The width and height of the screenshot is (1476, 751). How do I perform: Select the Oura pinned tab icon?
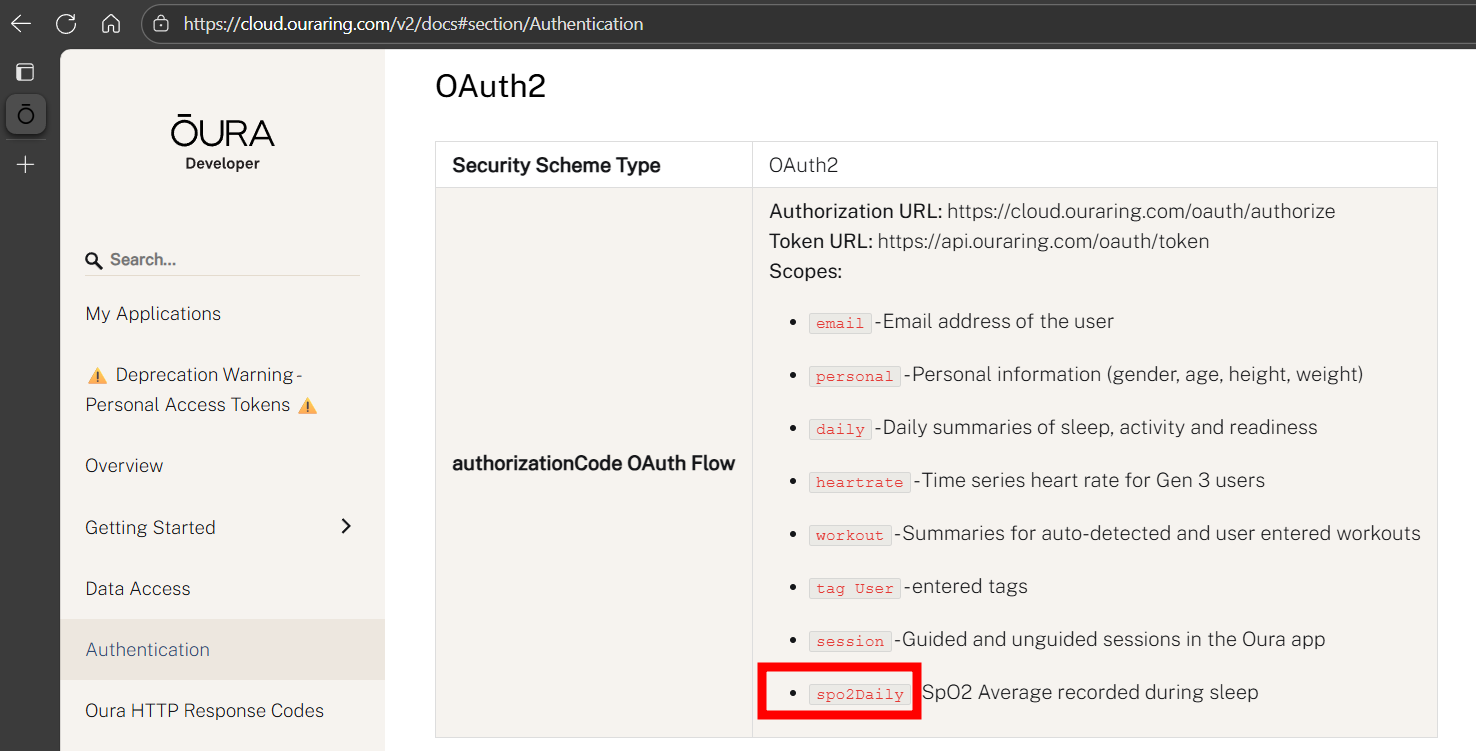pyautogui.click(x=26, y=115)
